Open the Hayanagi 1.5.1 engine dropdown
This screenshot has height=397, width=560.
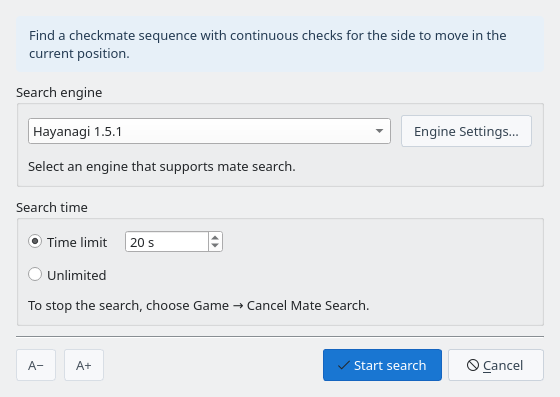[209, 131]
